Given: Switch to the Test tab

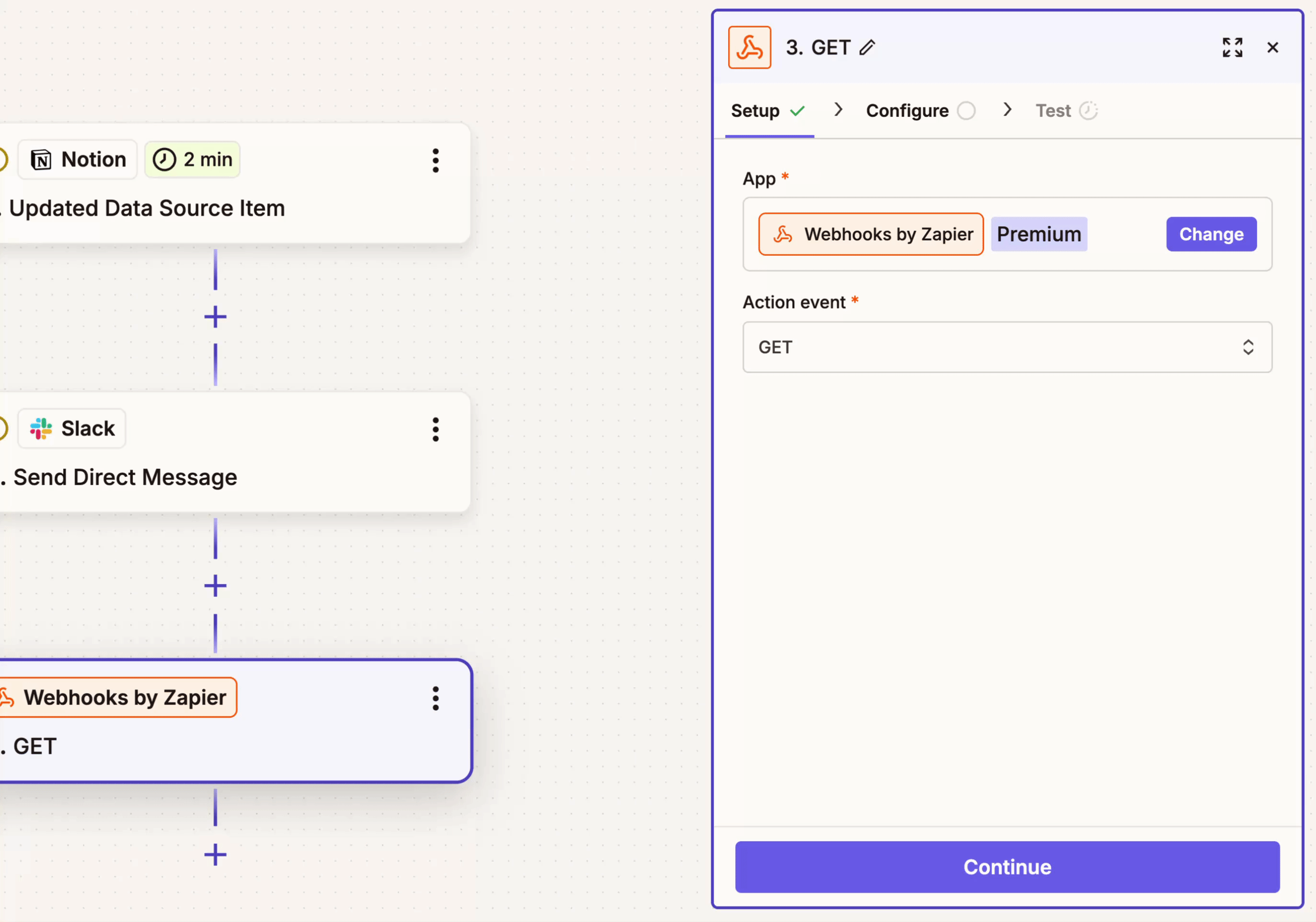Looking at the screenshot, I should click(1066, 111).
